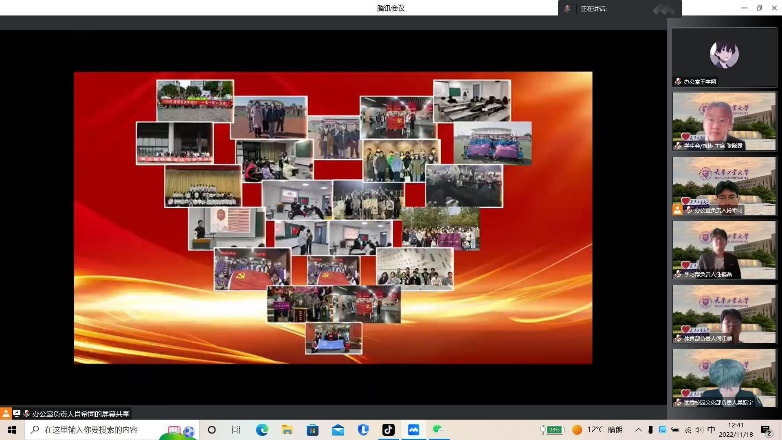Screen dimensions: 782x440
Task: Click the muted mic icon on the white-haired participant tile
Action: pos(678,146)
